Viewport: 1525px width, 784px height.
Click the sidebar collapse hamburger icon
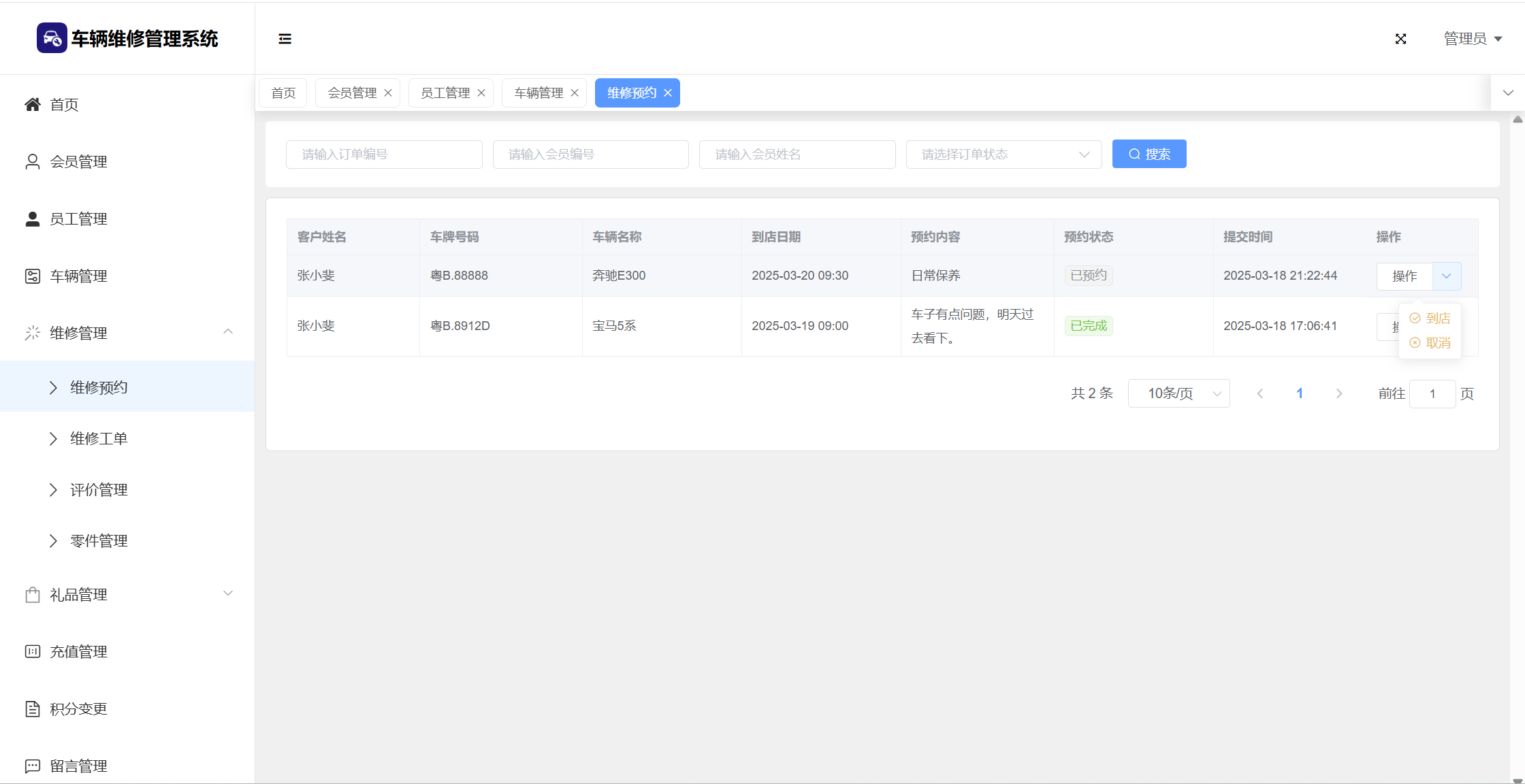pyautogui.click(x=285, y=39)
